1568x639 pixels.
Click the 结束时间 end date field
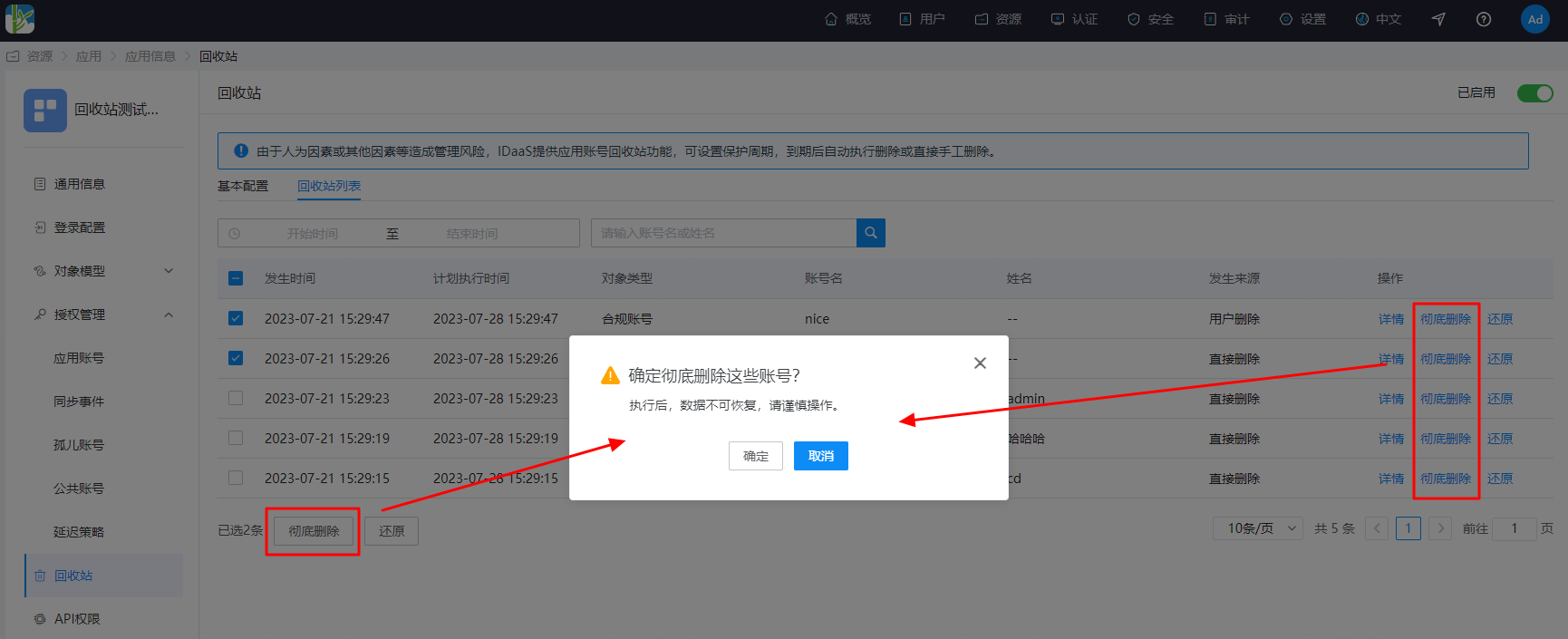click(472, 234)
